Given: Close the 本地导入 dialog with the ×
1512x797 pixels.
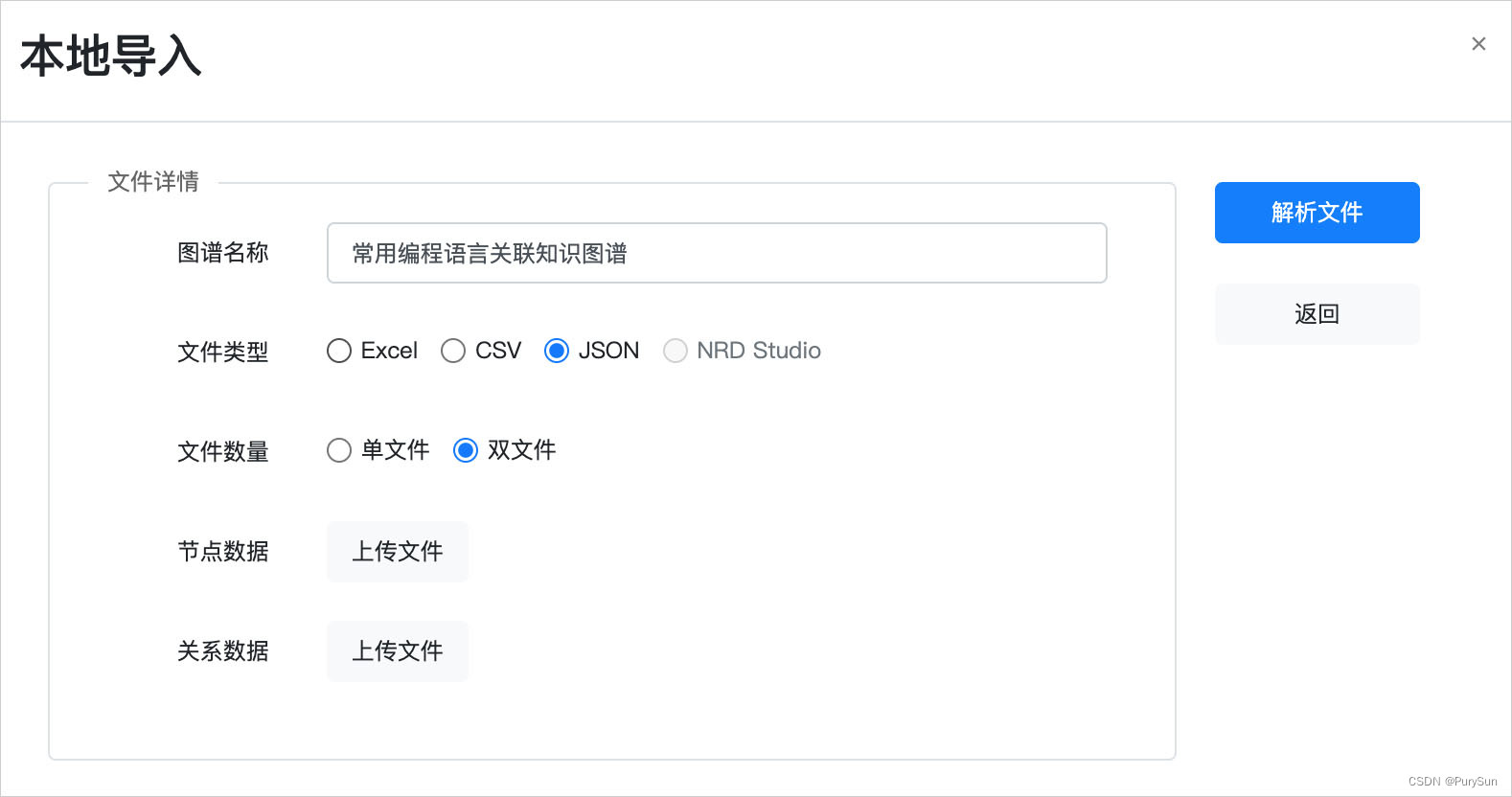Looking at the screenshot, I should [1478, 43].
